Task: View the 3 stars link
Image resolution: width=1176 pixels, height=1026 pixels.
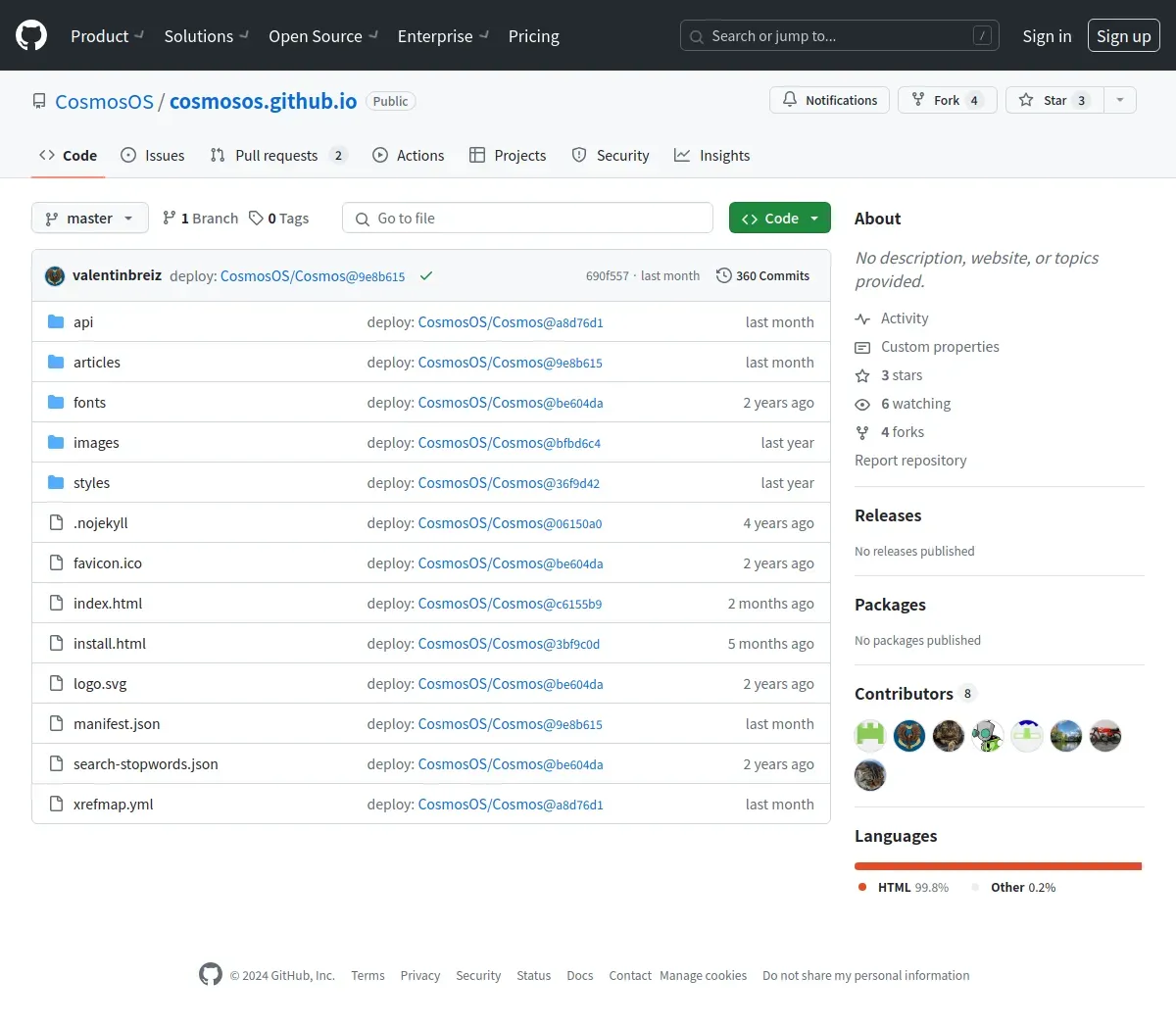Action: click(x=889, y=375)
